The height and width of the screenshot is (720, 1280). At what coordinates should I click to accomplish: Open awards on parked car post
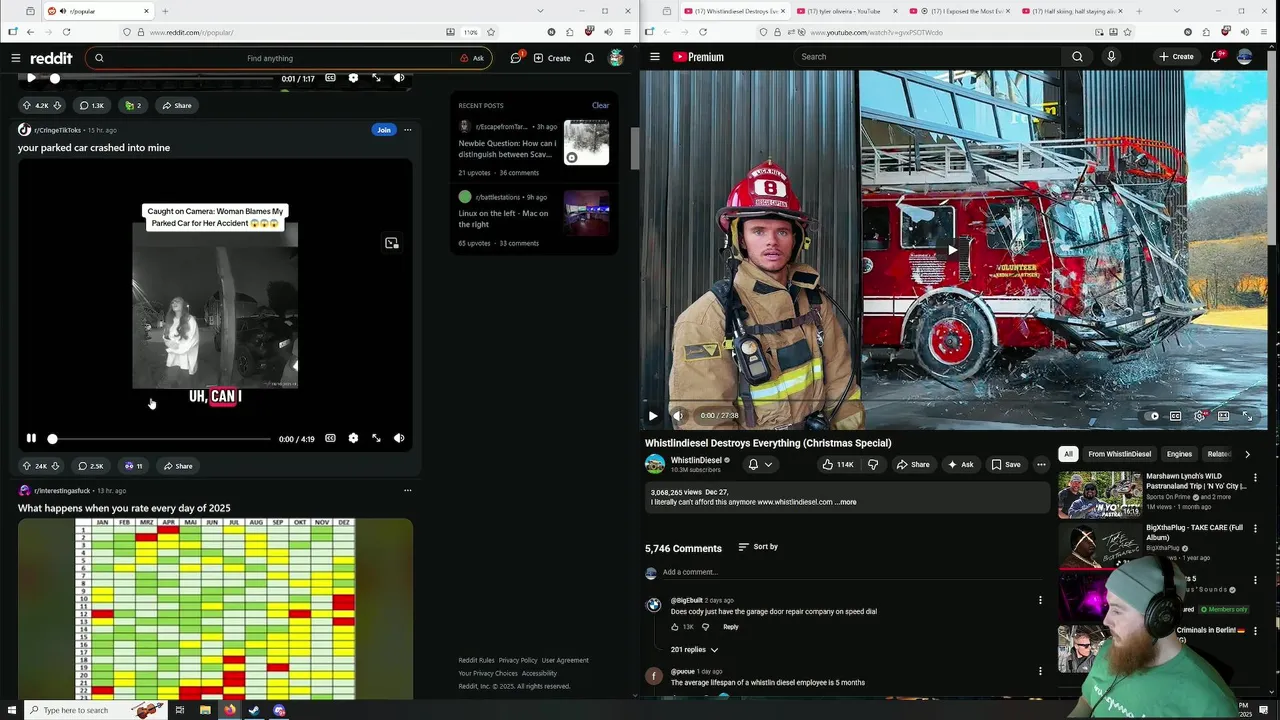coord(133,466)
